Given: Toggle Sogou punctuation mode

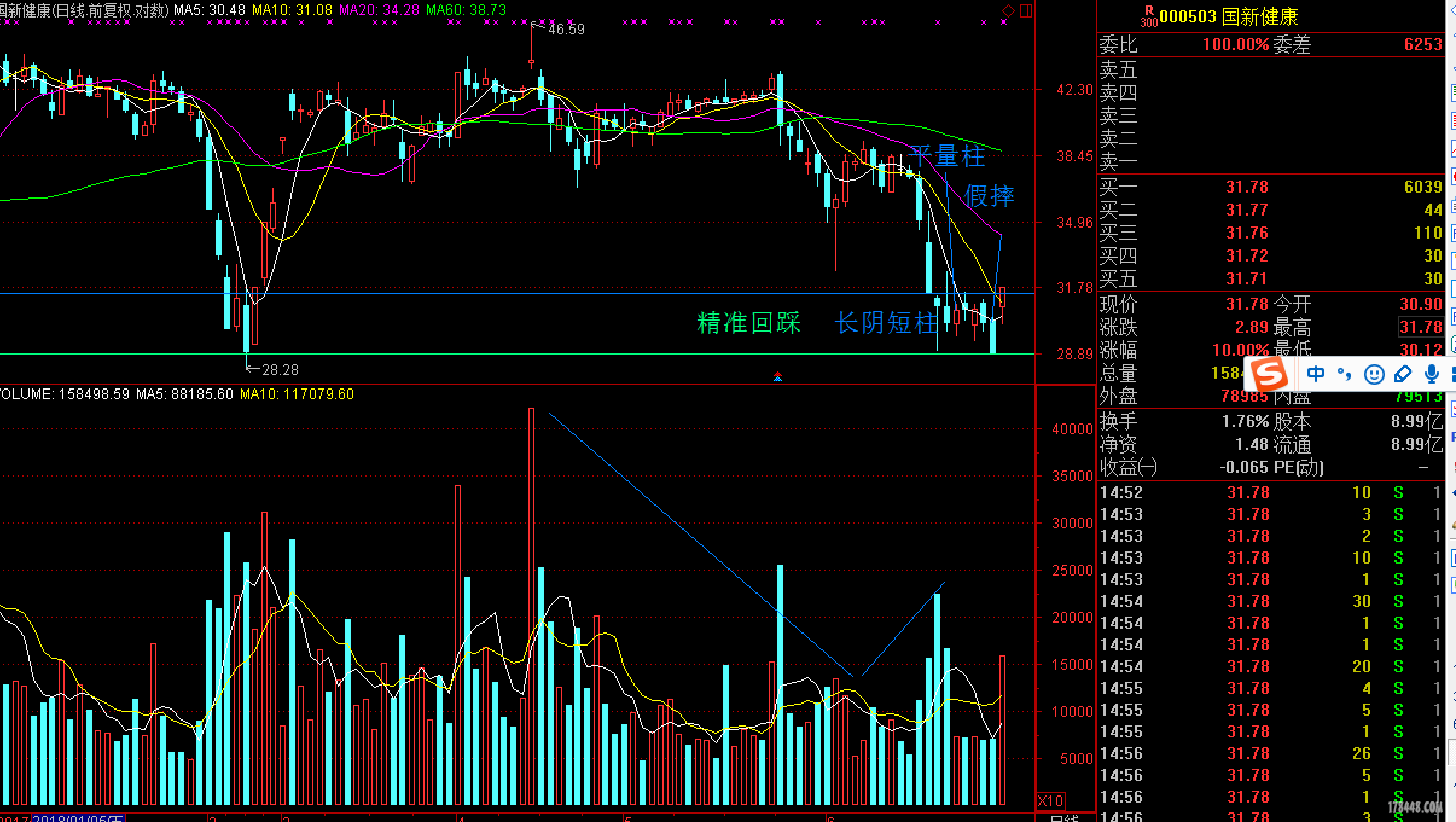Looking at the screenshot, I should coord(1344,374).
